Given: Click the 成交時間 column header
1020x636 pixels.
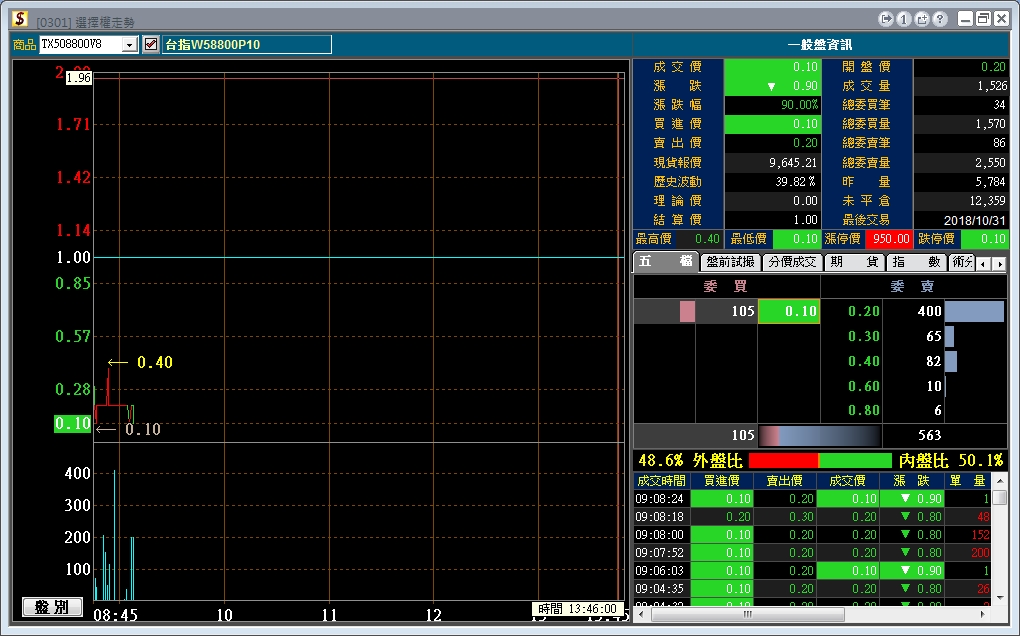Looking at the screenshot, I should coord(661,481).
